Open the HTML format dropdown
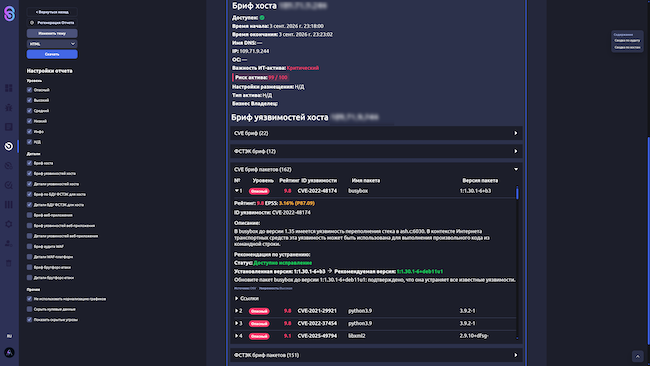650x366 pixels. 52,44
